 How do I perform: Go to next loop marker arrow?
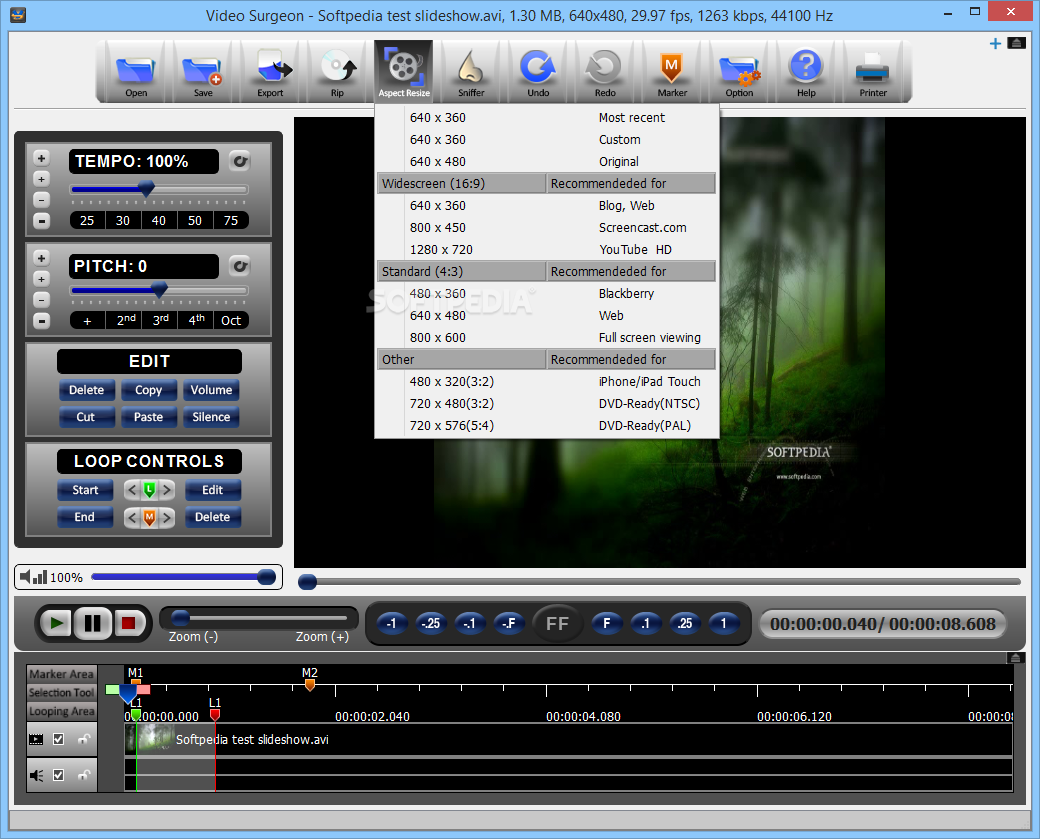166,490
